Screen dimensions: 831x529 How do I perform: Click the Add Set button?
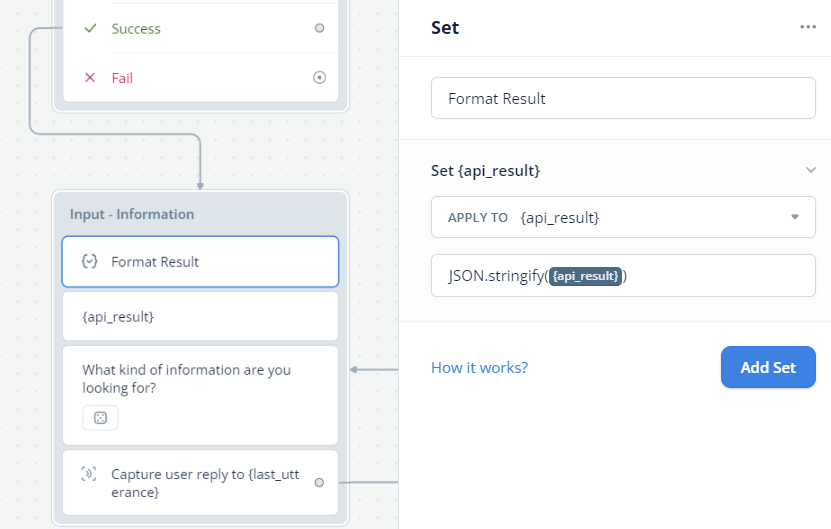768,367
